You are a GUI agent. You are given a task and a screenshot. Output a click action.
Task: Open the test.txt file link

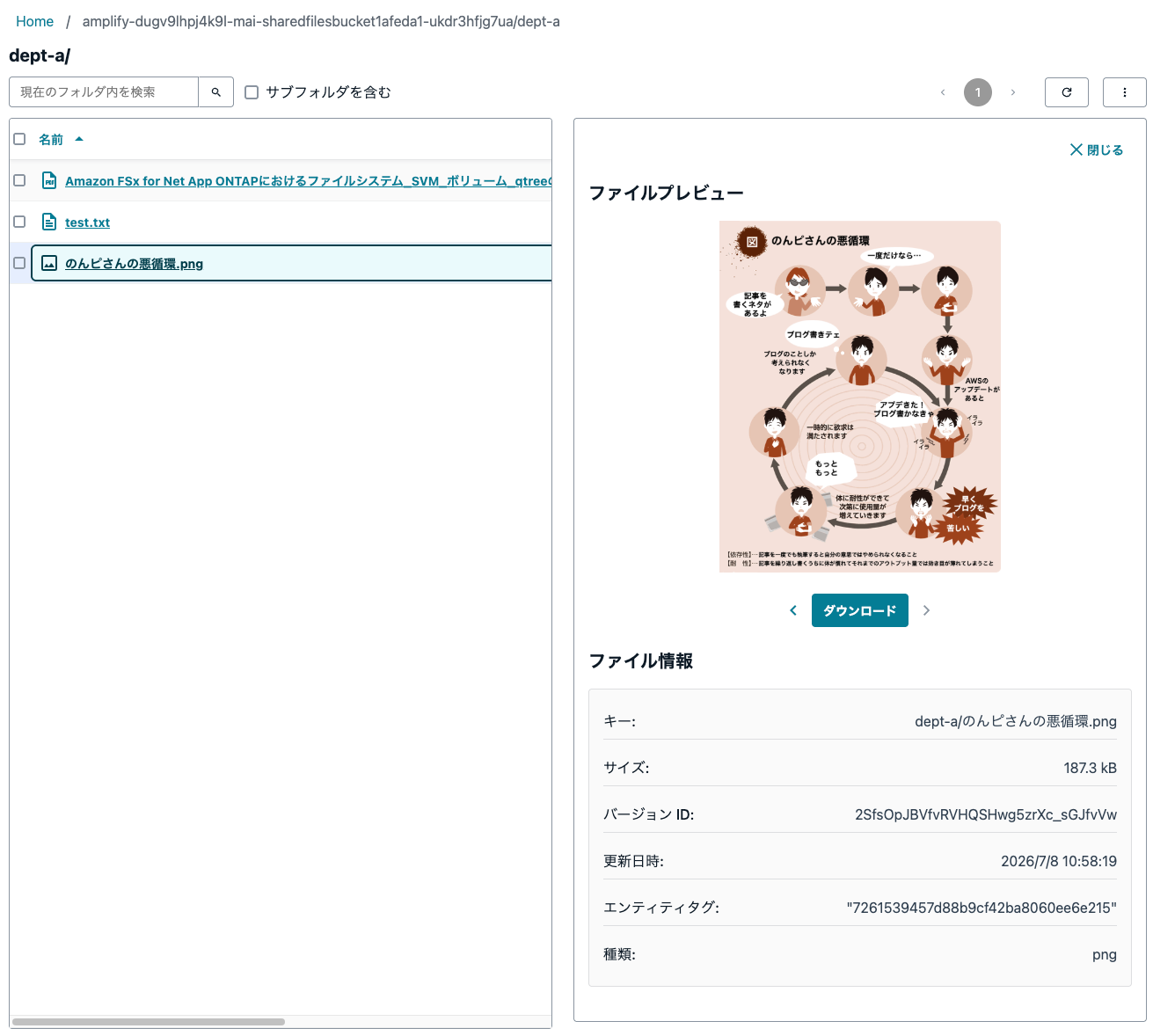tap(87, 223)
